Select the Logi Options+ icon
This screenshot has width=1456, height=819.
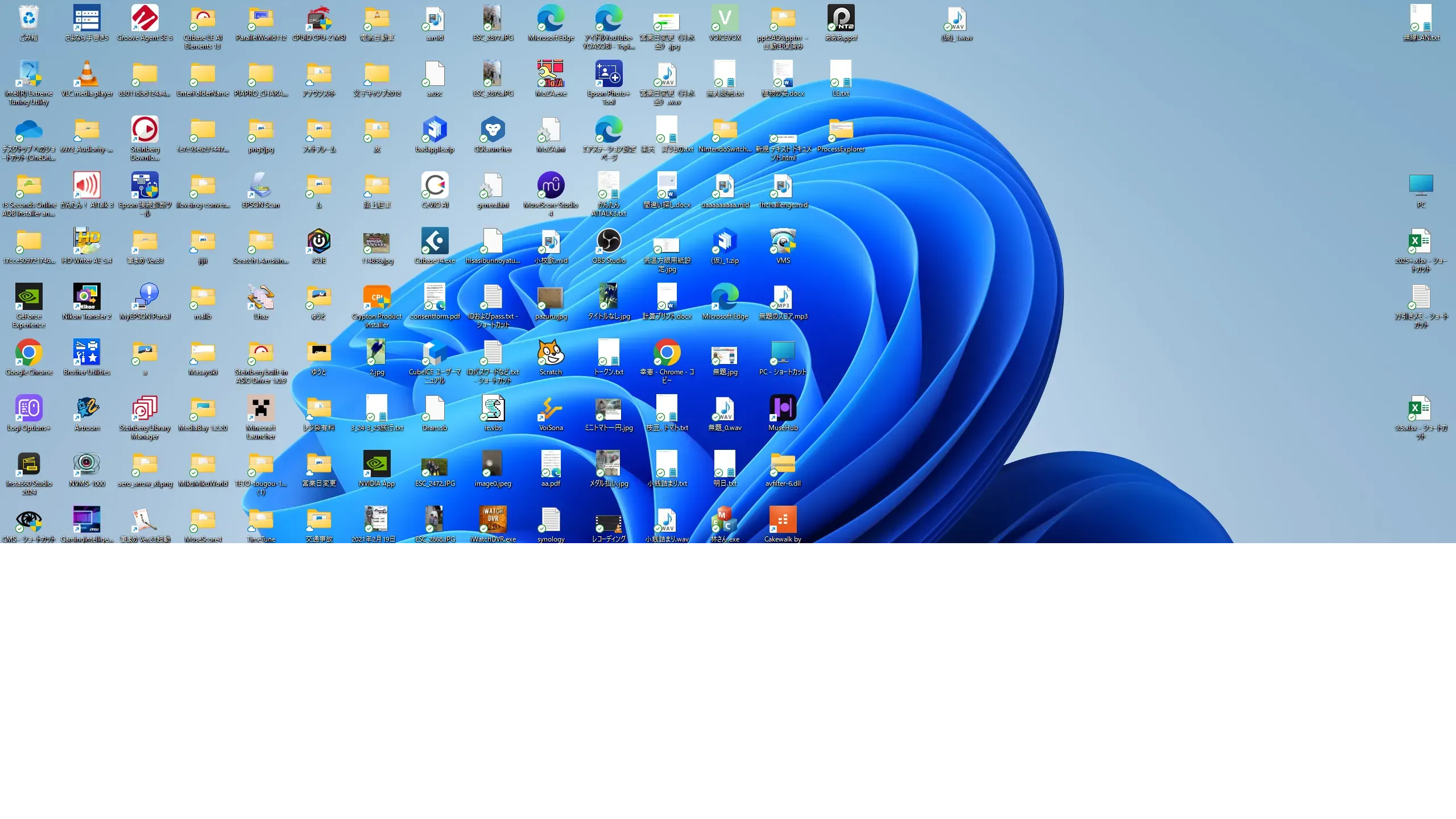[28, 408]
